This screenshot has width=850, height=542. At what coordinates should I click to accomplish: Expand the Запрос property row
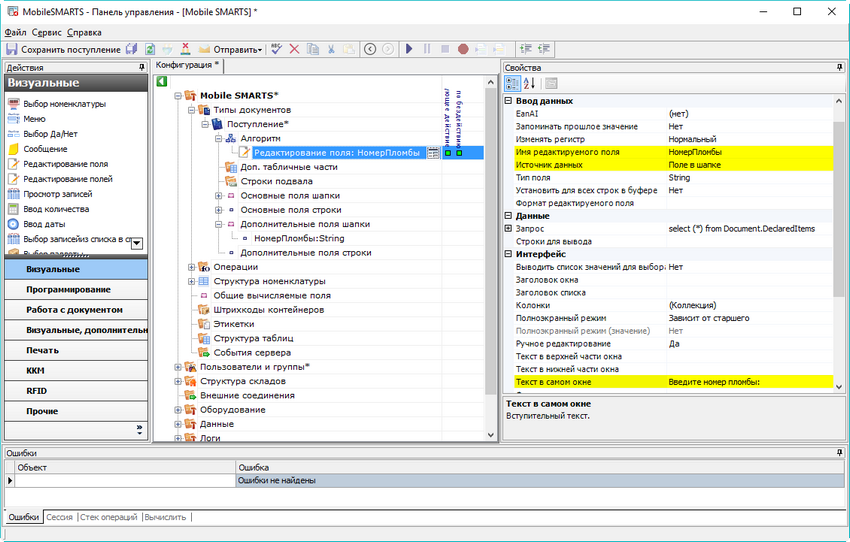pos(508,229)
